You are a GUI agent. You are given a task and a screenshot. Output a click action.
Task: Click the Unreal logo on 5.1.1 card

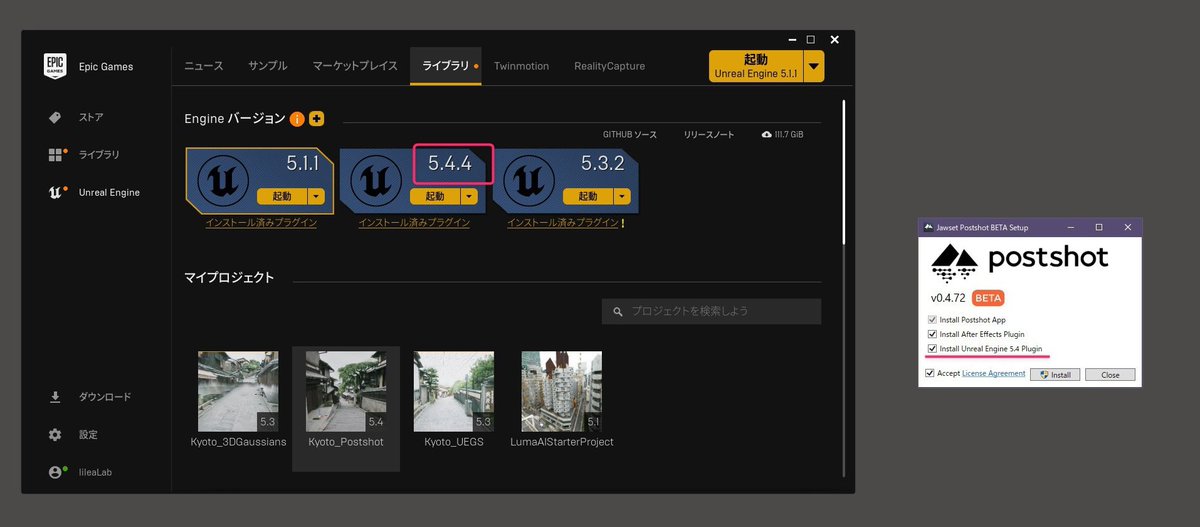pyautogui.click(x=221, y=180)
